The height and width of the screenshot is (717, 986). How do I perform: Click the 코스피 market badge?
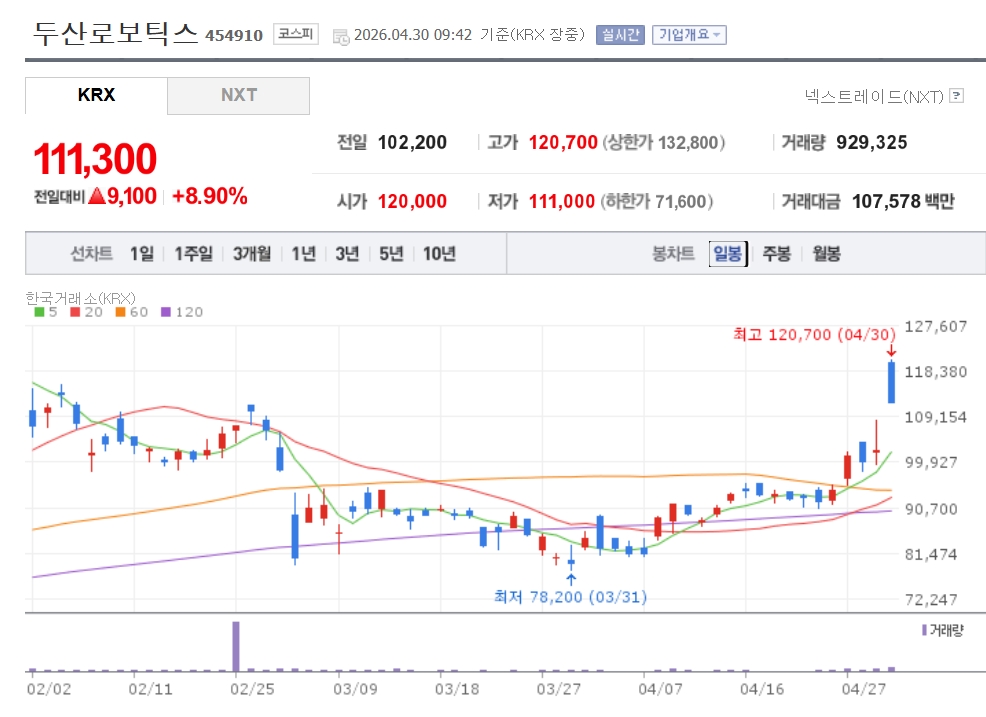click(x=296, y=35)
